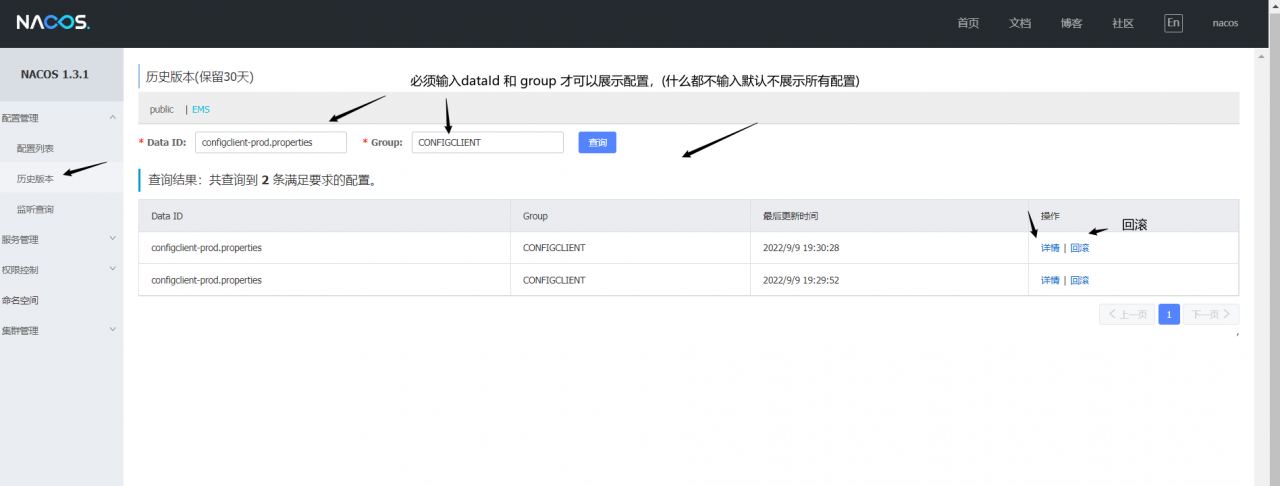Select the EMS namespace tab
Screen dimensions: 1280x486
coord(201,109)
